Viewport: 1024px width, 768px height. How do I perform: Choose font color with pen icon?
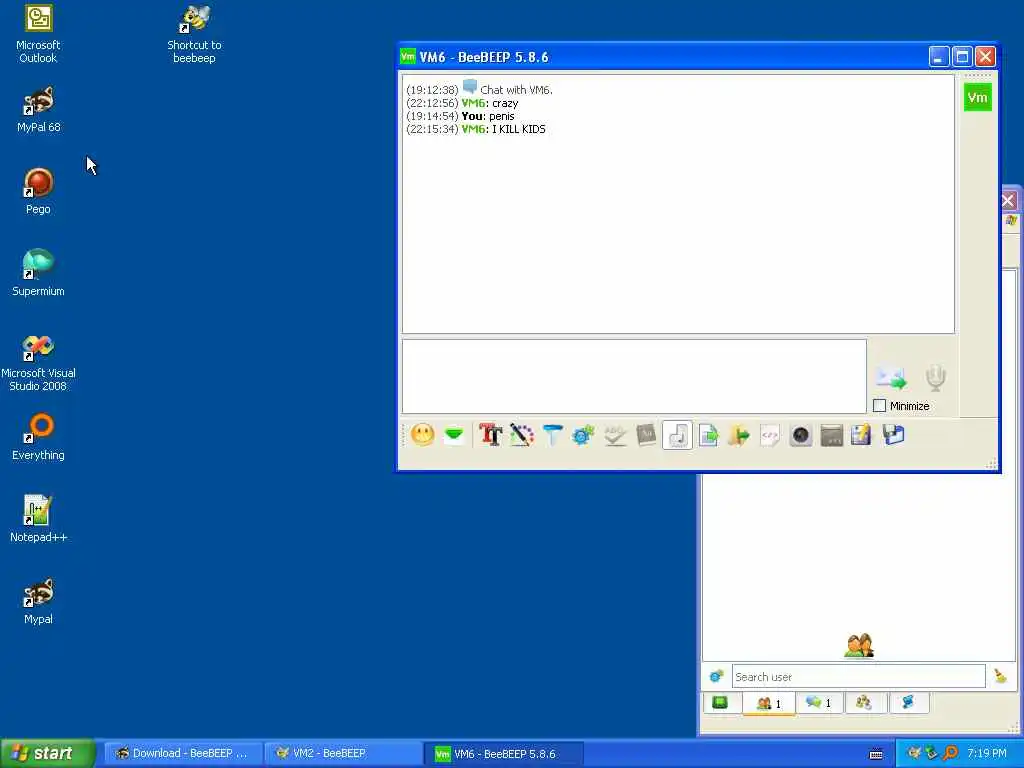click(522, 435)
